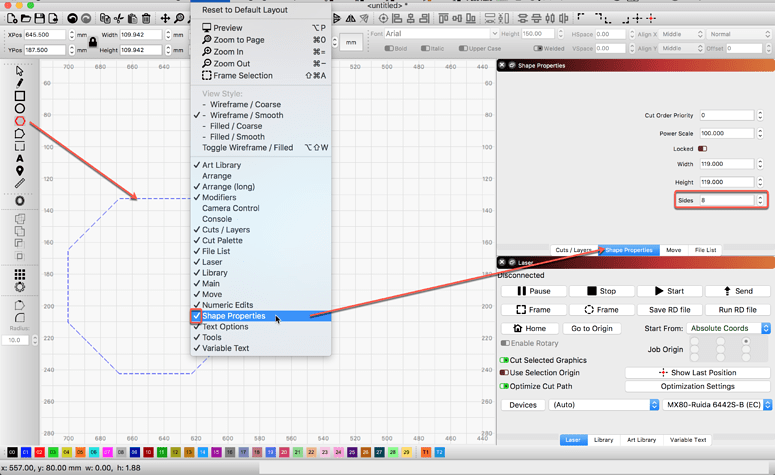Screen dimensions: 775x475
Task: Select the Measure ruler tool
Action: [19, 183]
